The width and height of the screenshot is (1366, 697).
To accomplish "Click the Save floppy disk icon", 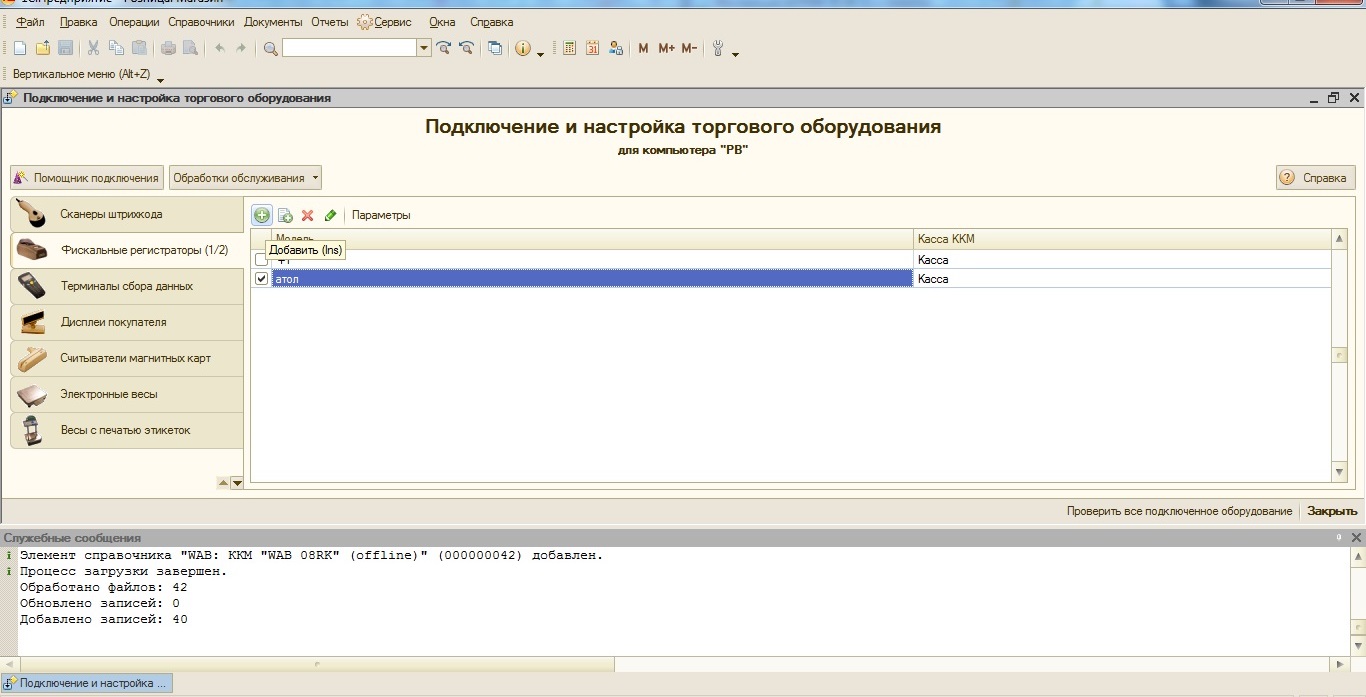I will 65,48.
